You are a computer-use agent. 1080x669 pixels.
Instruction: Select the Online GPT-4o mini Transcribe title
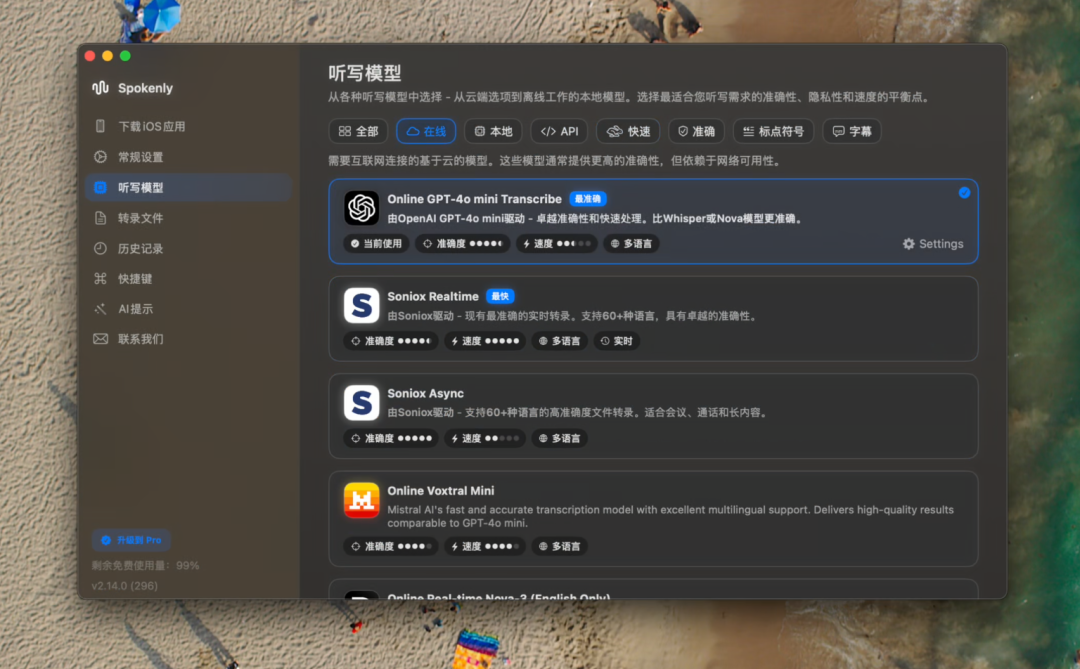(474, 198)
